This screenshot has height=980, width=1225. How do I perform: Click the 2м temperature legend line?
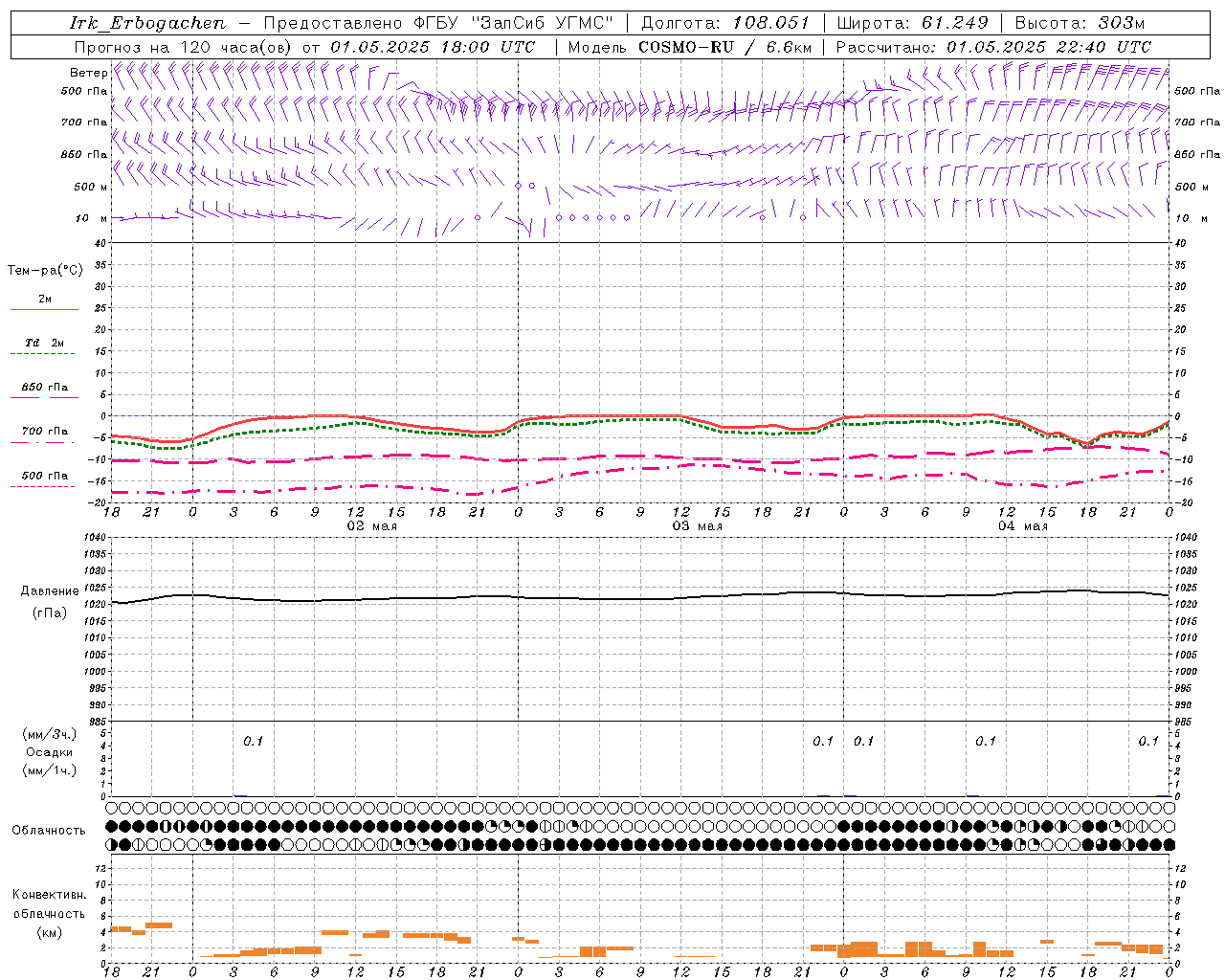44,310
